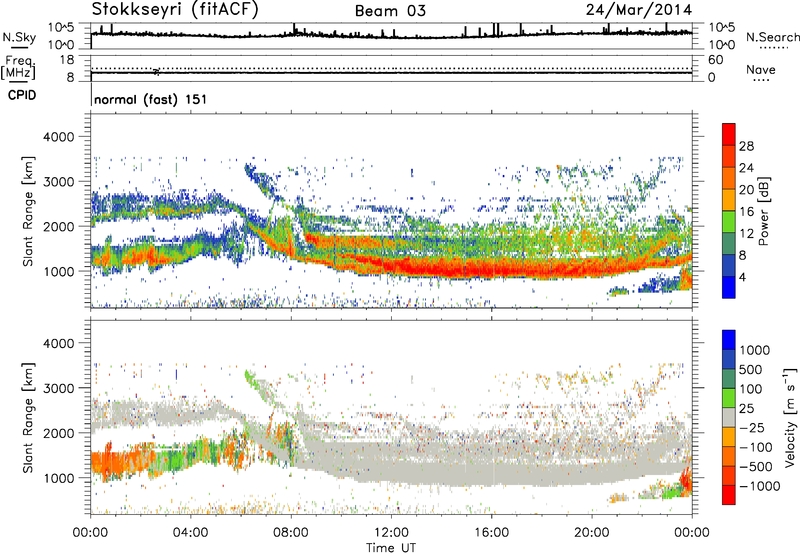Click the '08:00' time tick label

pos(291,533)
